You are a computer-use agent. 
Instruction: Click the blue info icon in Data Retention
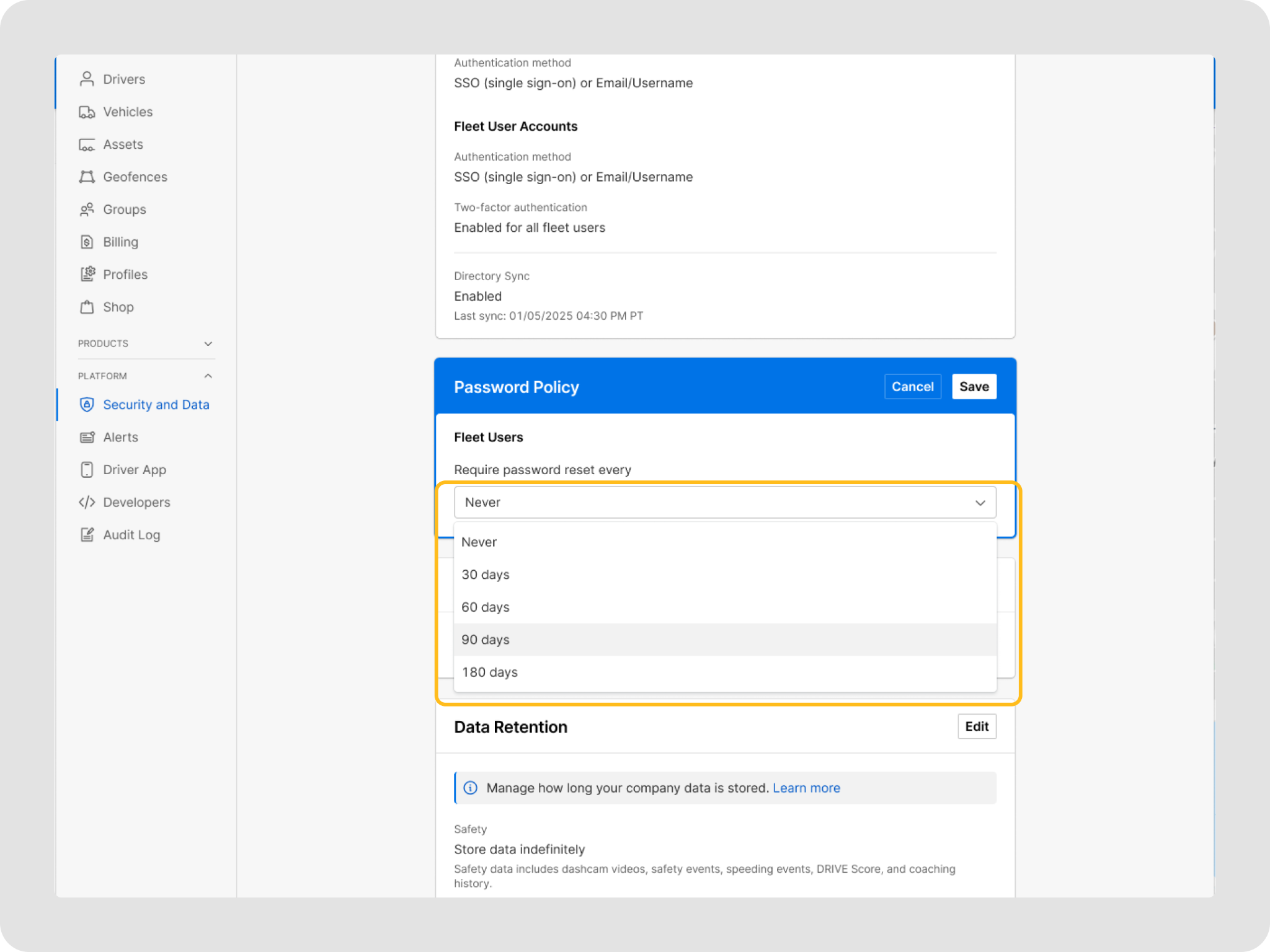point(471,788)
